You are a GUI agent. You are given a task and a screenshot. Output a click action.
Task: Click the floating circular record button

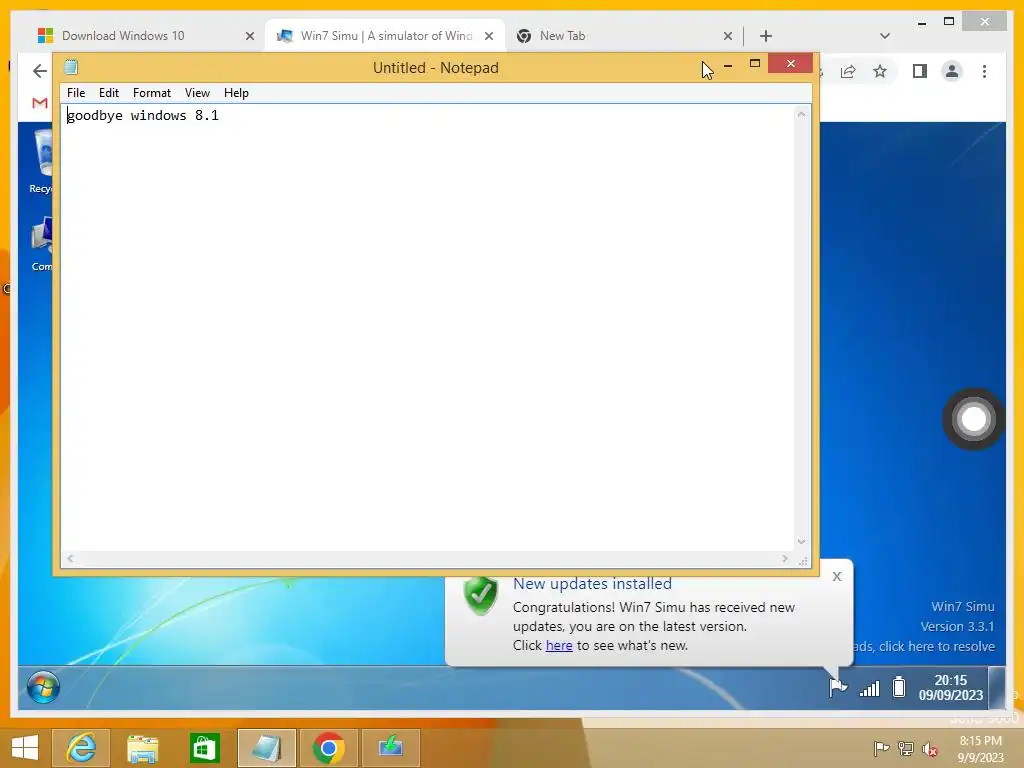click(973, 419)
